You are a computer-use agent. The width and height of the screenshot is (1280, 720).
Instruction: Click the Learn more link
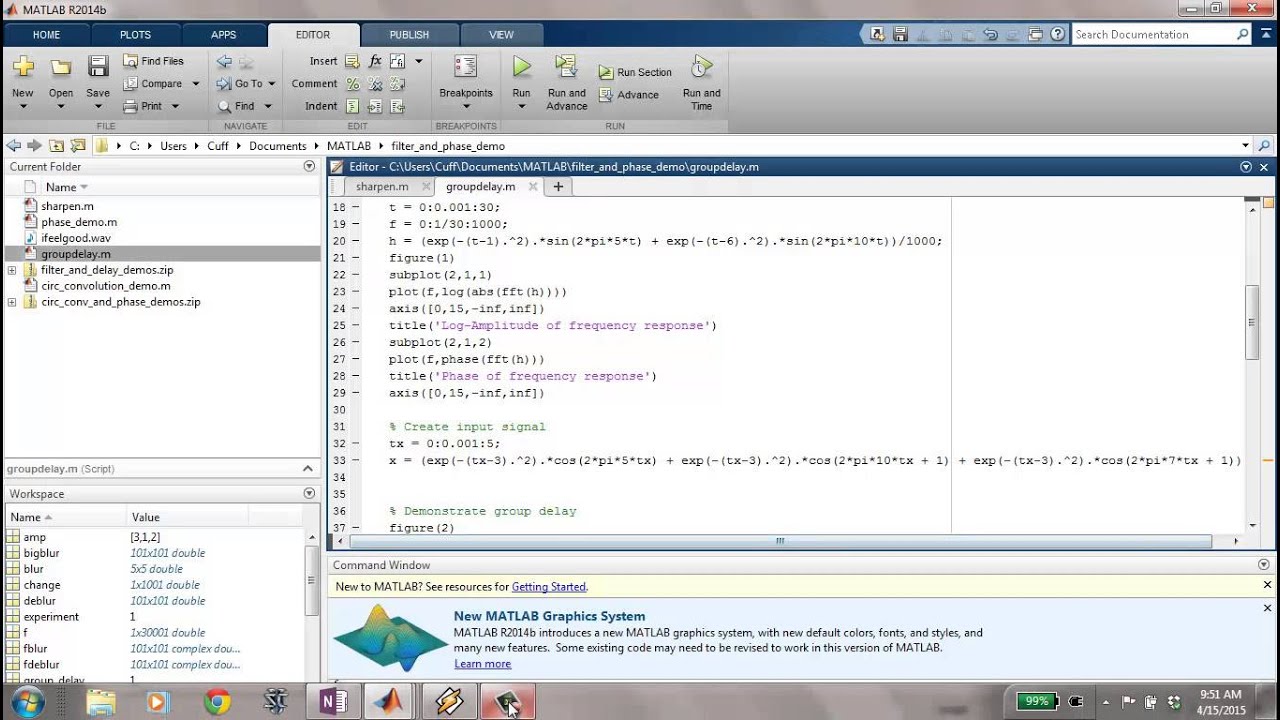click(x=482, y=664)
